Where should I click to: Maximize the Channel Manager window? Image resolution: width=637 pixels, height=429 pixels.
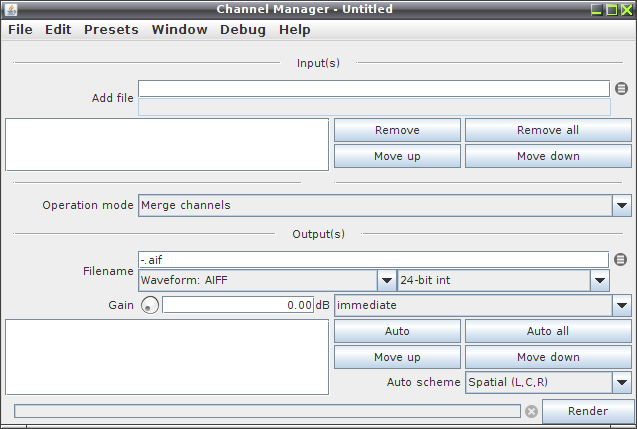pyautogui.click(x=611, y=10)
